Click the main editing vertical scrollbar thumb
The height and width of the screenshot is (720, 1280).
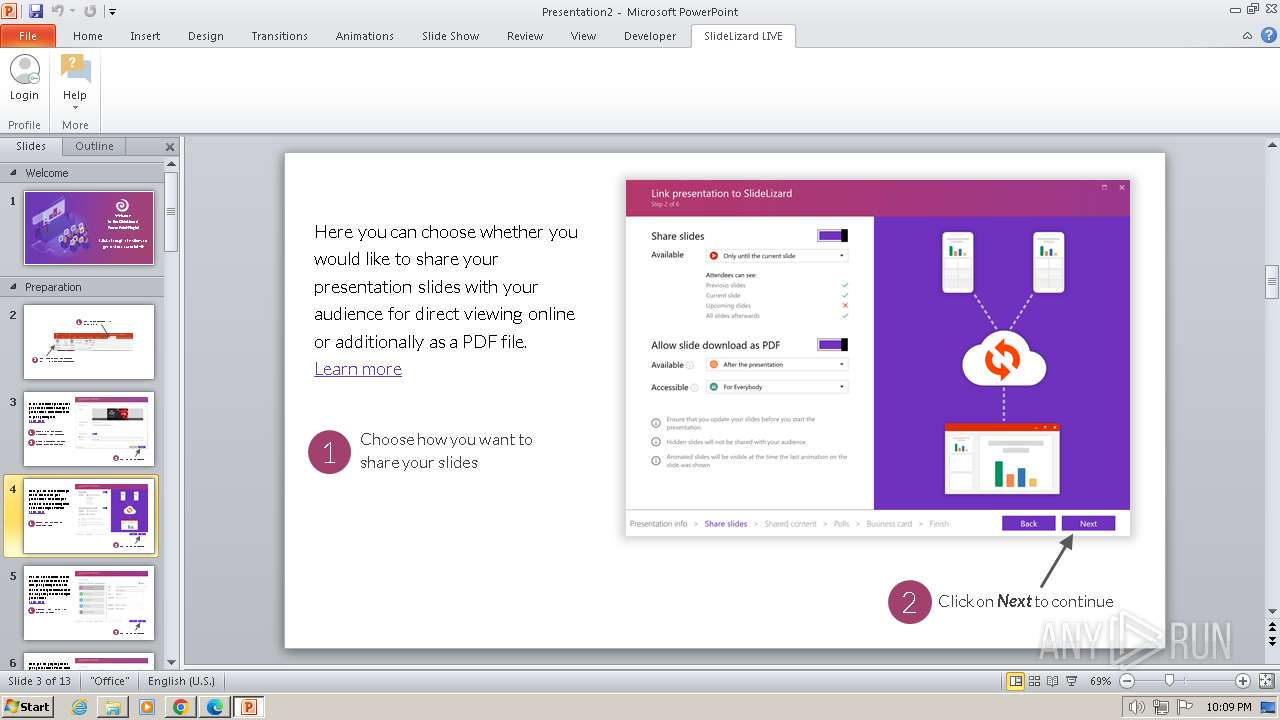click(x=1272, y=282)
